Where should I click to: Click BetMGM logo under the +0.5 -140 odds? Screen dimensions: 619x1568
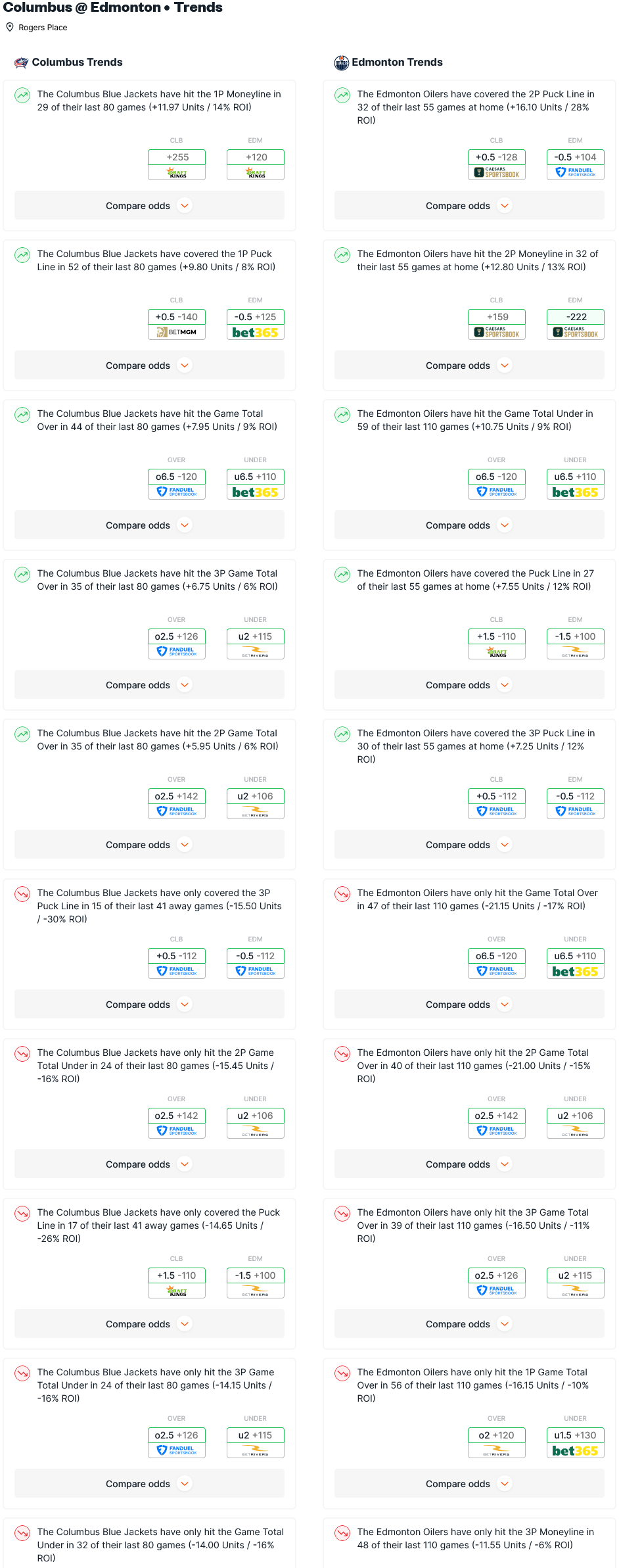(x=177, y=333)
